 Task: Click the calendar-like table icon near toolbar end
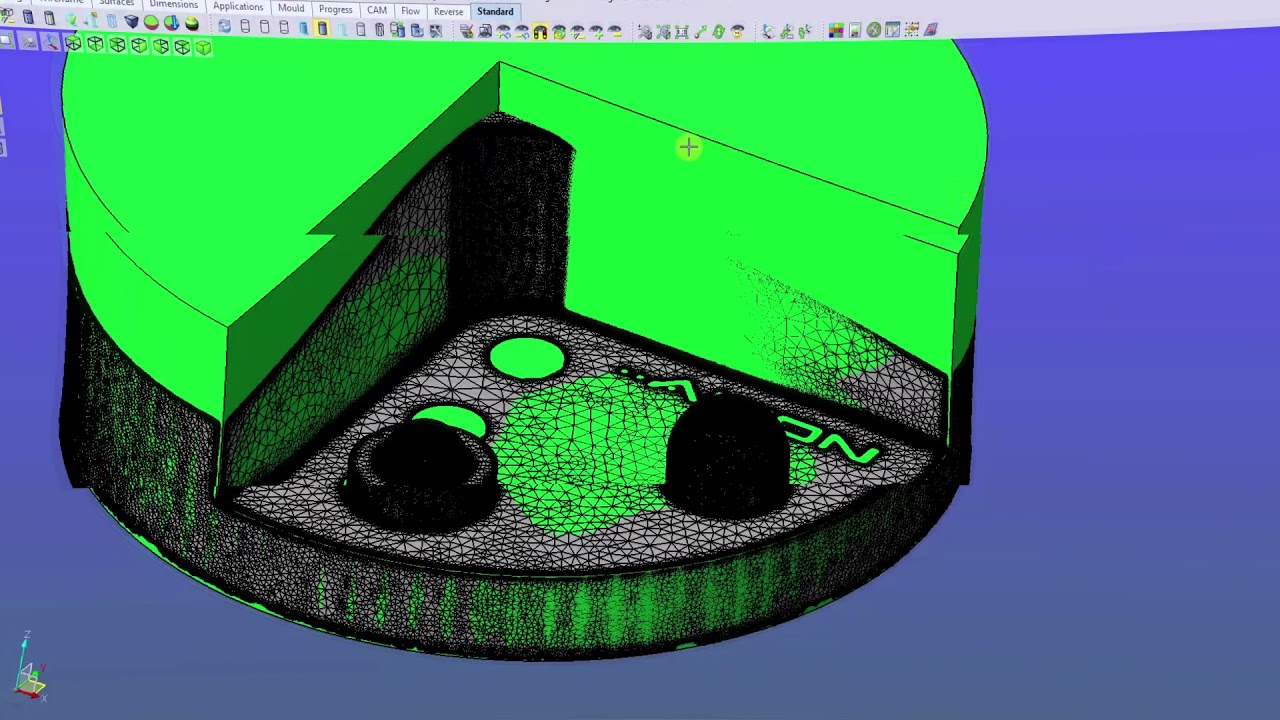pyautogui.click(x=892, y=30)
